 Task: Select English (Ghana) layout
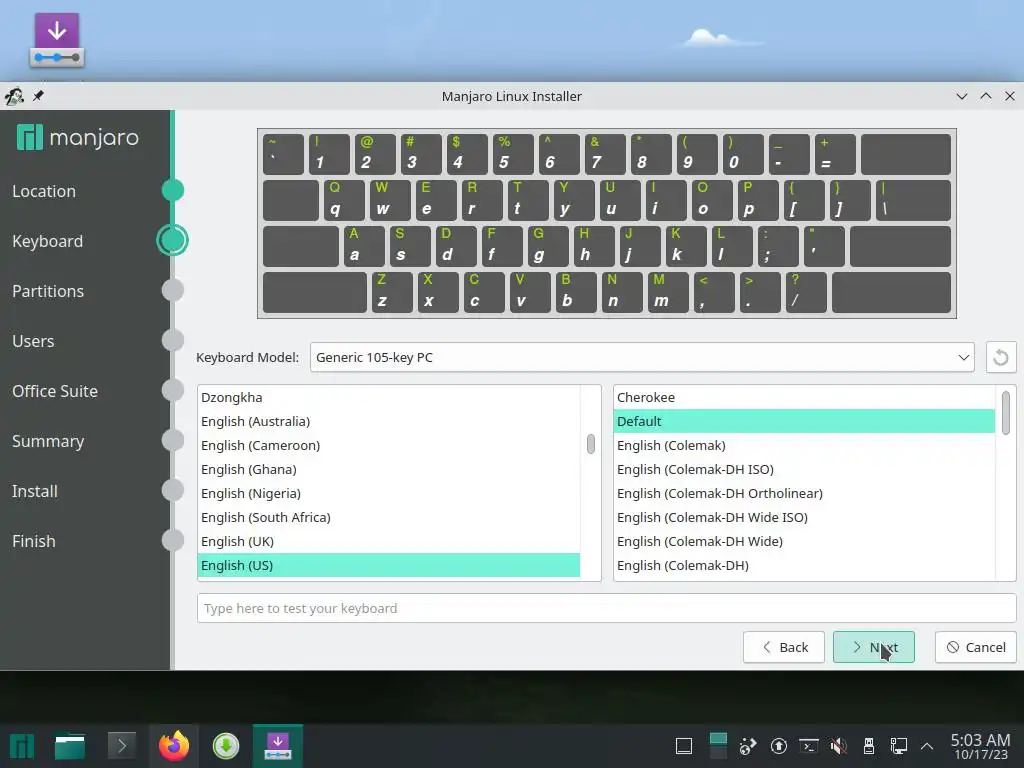tap(389, 470)
